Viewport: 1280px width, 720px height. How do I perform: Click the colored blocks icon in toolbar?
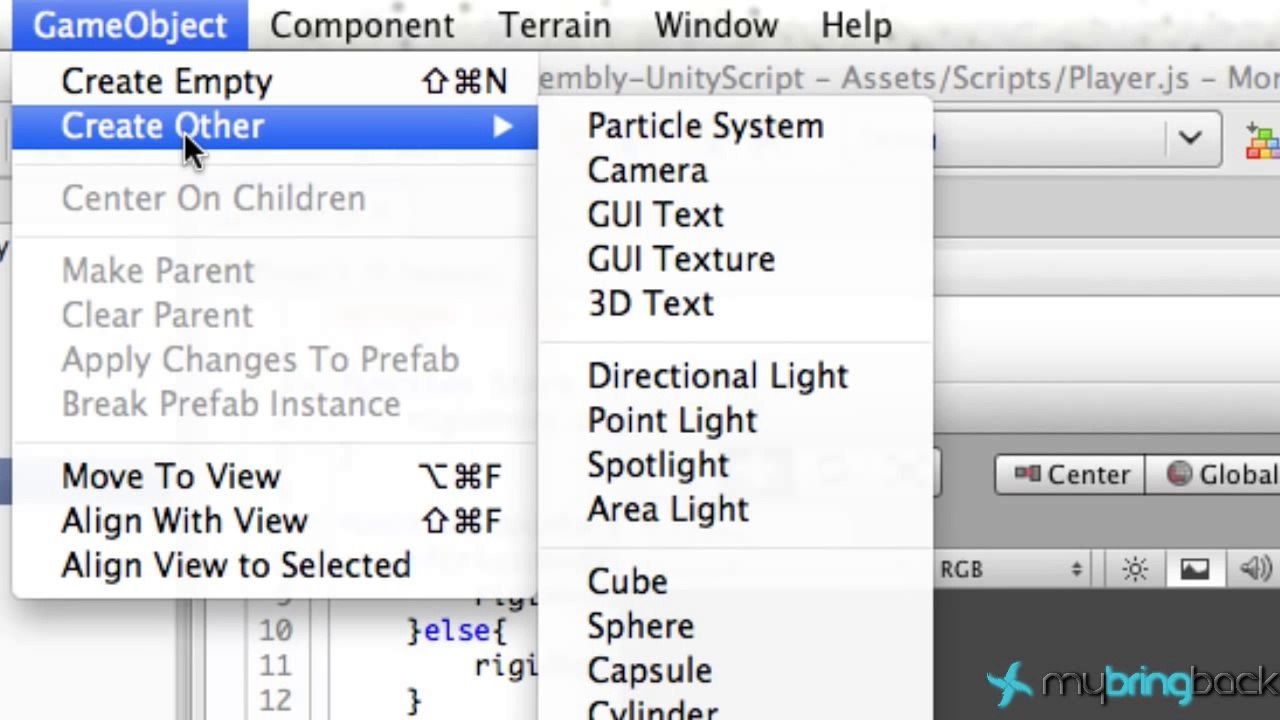[1262, 140]
